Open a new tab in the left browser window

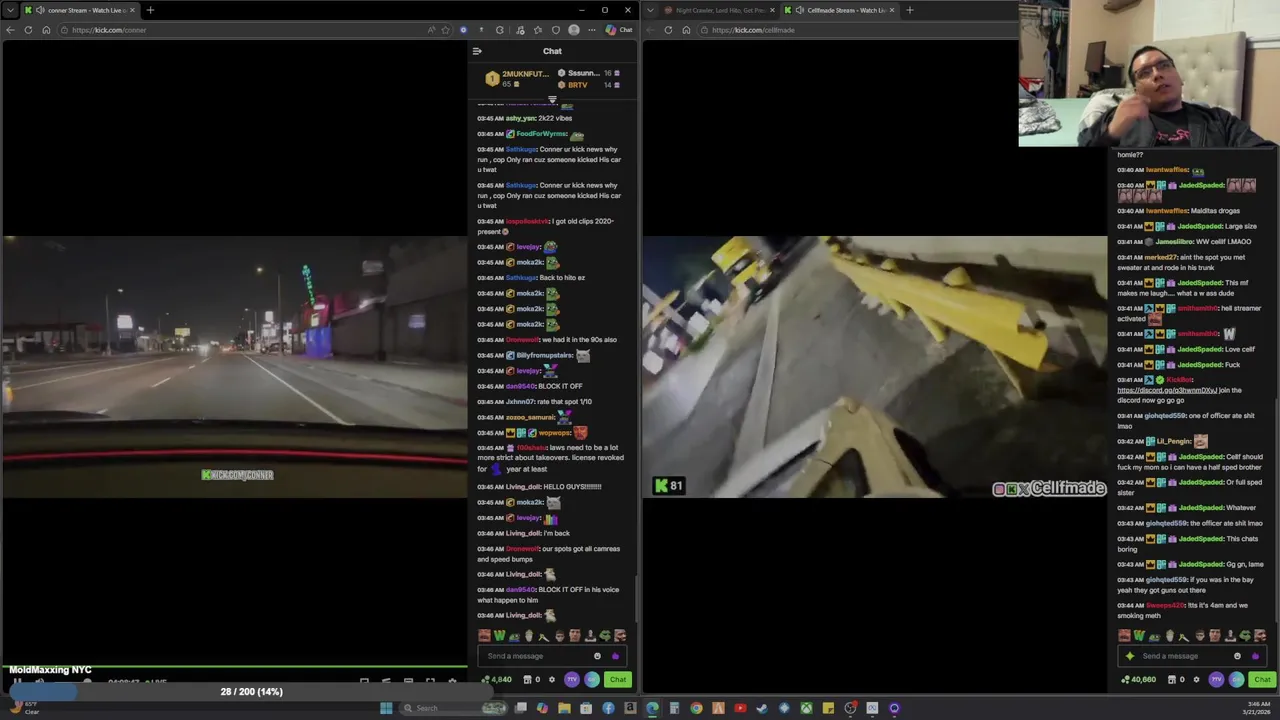pyautogui.click(x=150, y=10)
